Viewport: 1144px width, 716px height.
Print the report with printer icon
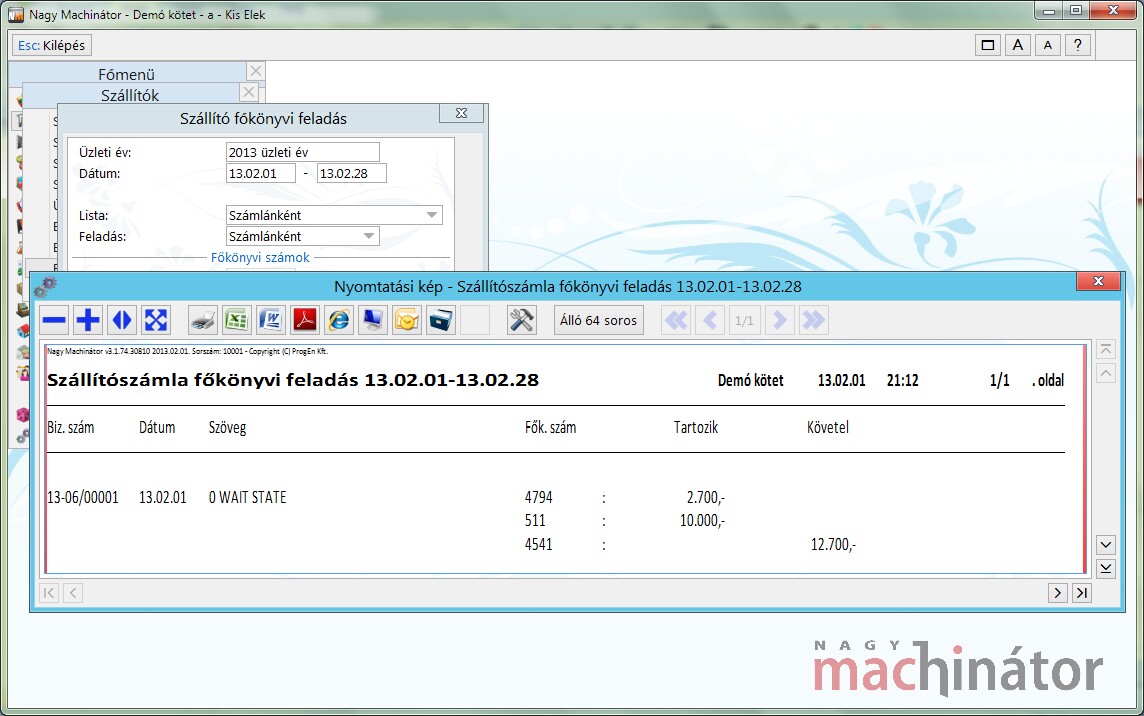[202, 320]
